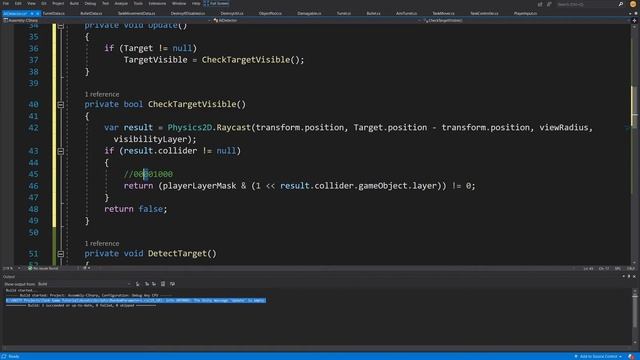The image size is (640, 360).
Task: Open the Tools menu
Action: [x=138, y=3]
